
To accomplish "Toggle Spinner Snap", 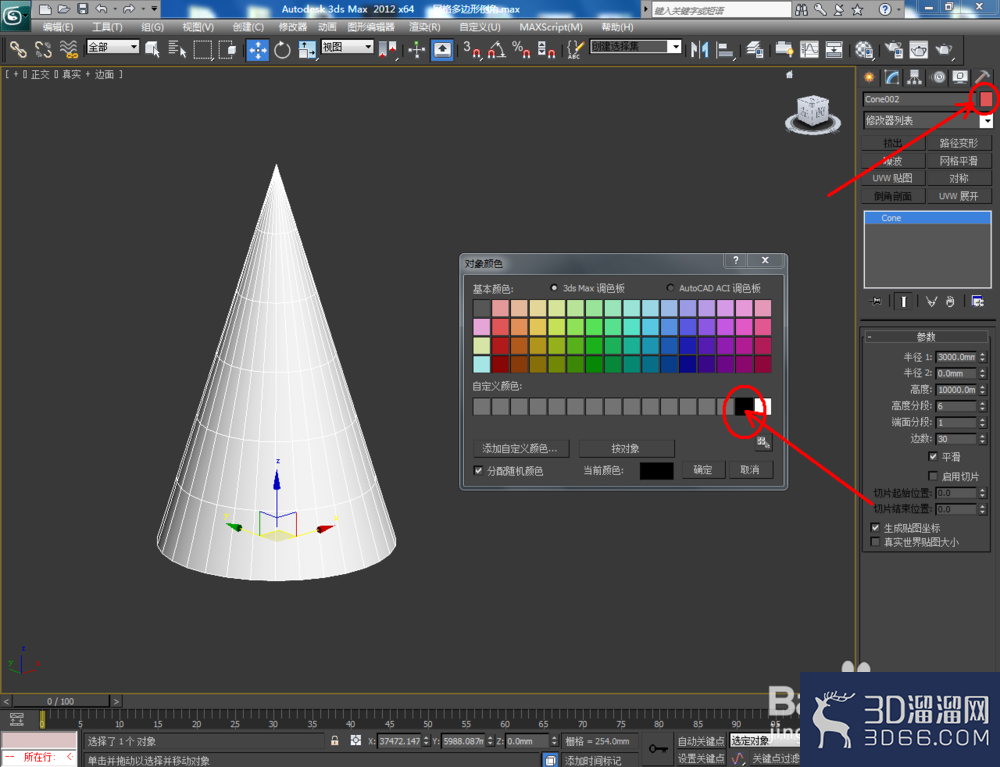I will pos(546,49).
